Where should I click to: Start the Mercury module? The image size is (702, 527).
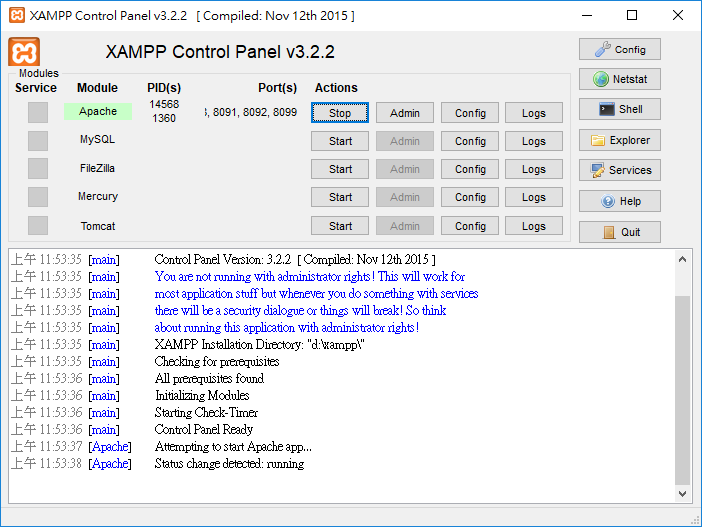click(x=340, y=197)
